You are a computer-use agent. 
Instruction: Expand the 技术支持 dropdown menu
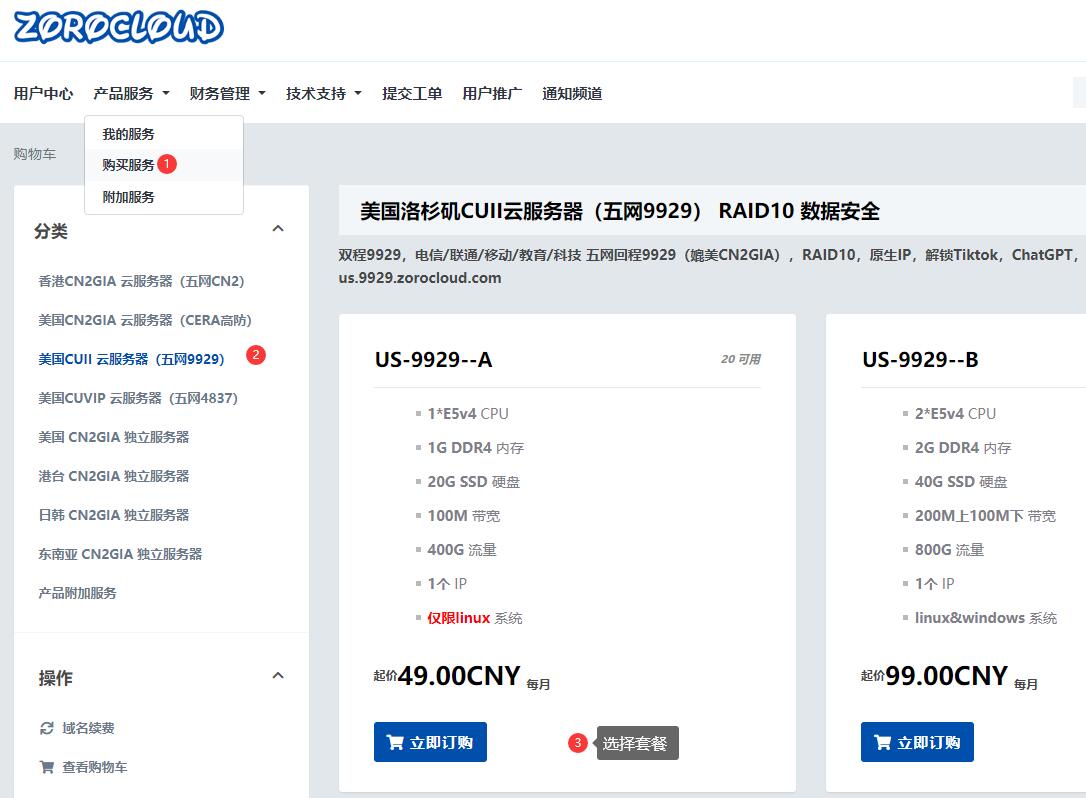[x=323, y=94]
